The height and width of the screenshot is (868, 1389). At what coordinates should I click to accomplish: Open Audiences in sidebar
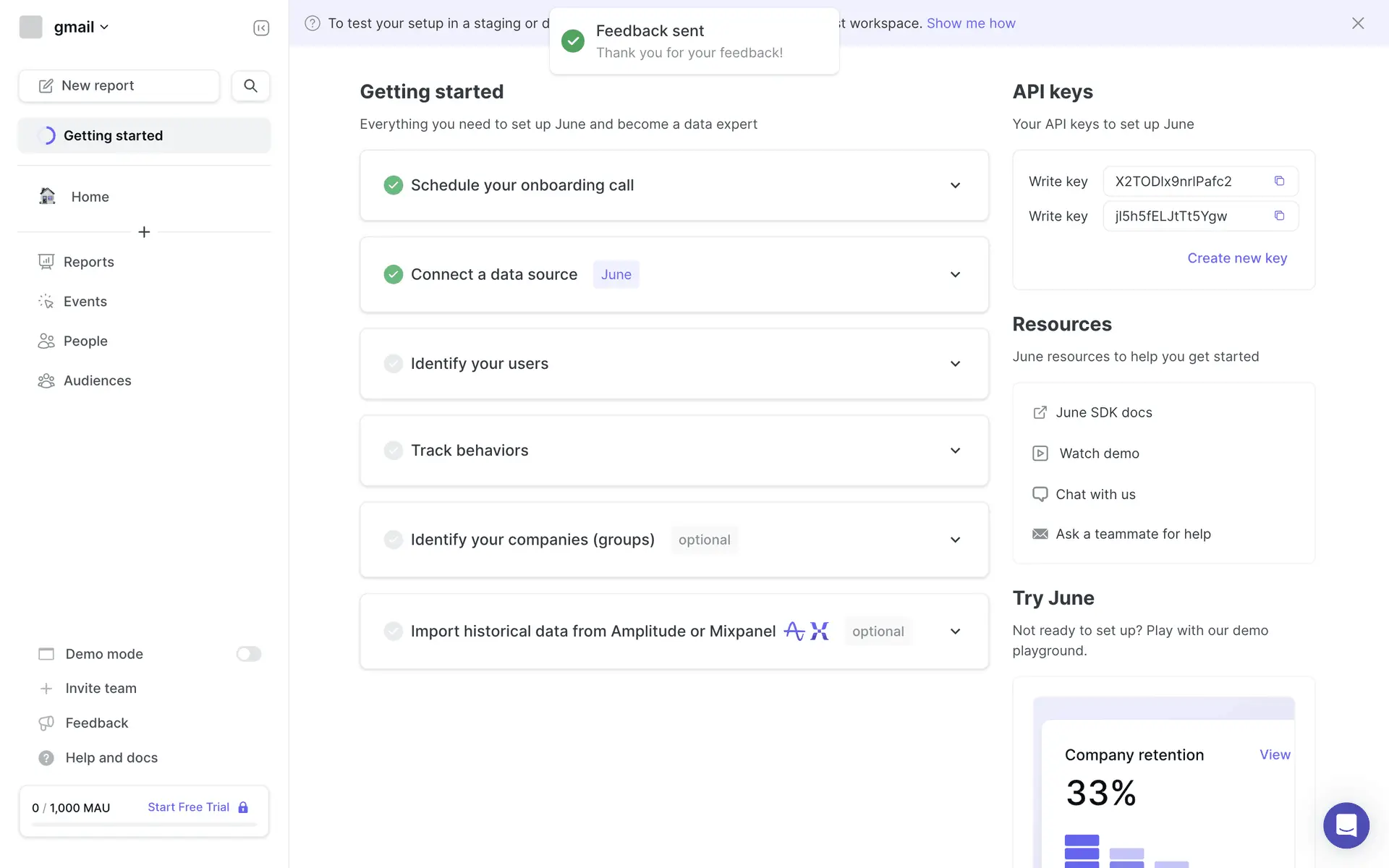coord(97,380)
